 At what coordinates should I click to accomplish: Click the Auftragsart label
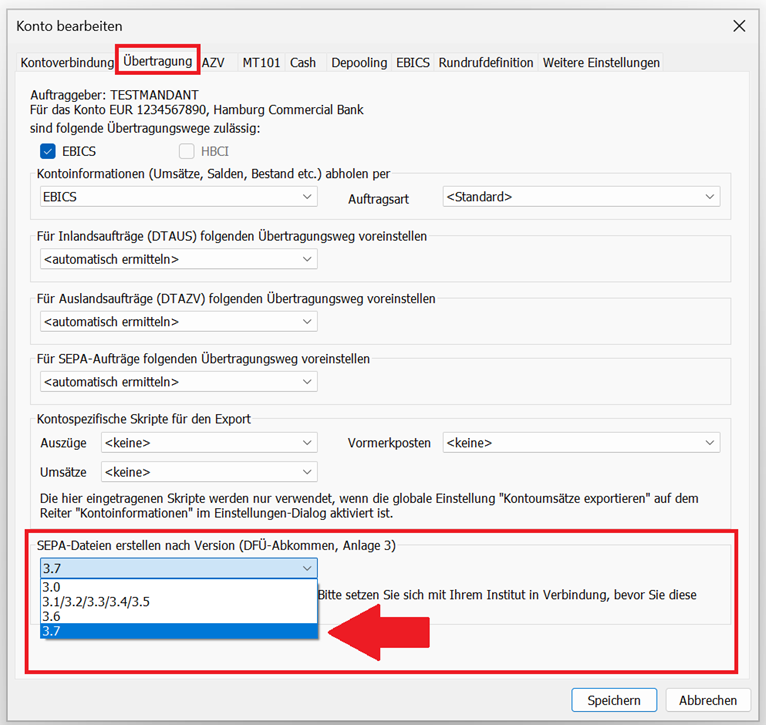[x=379, y=199]
